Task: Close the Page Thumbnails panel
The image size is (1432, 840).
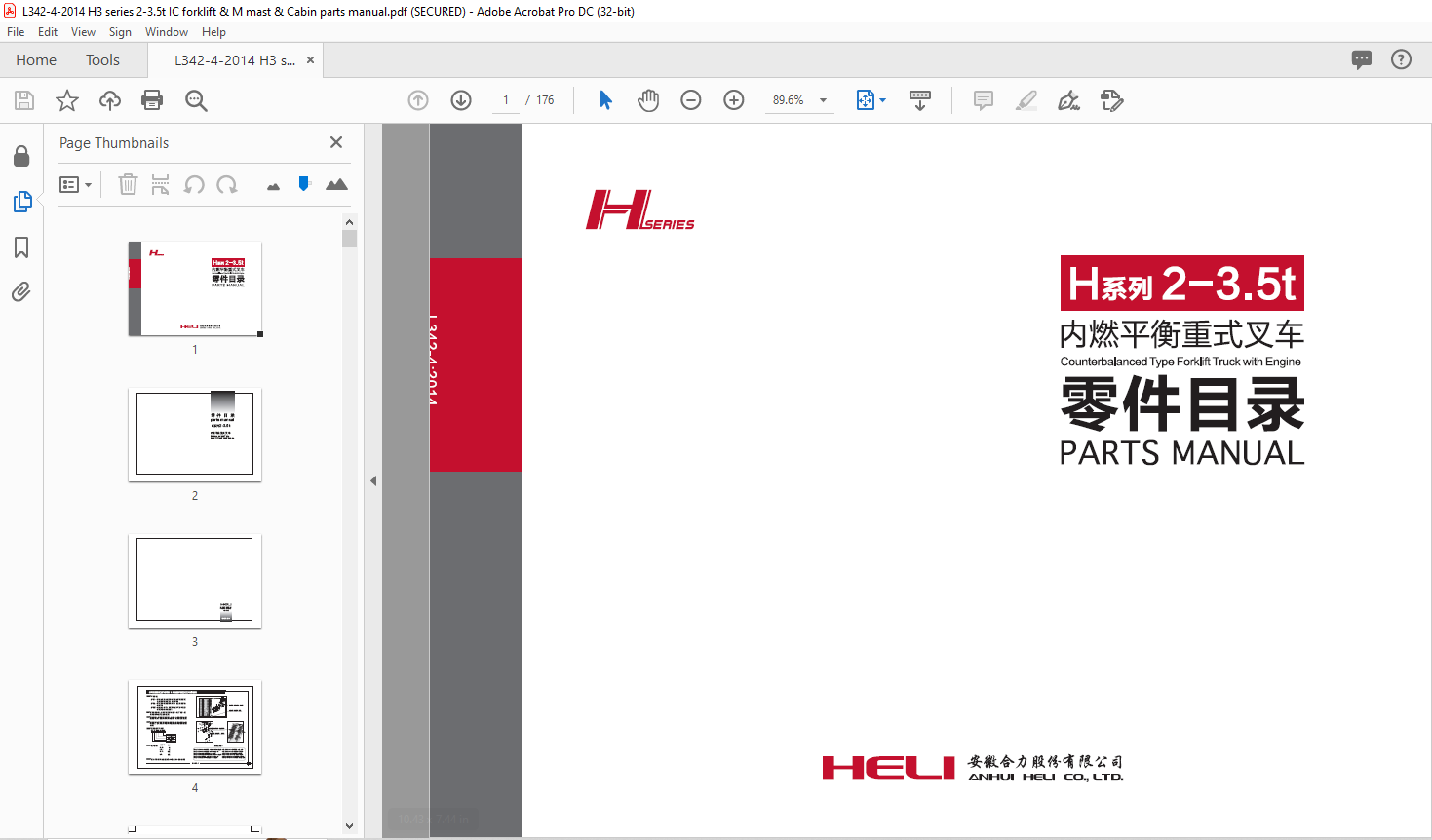Action: point(336,142)
